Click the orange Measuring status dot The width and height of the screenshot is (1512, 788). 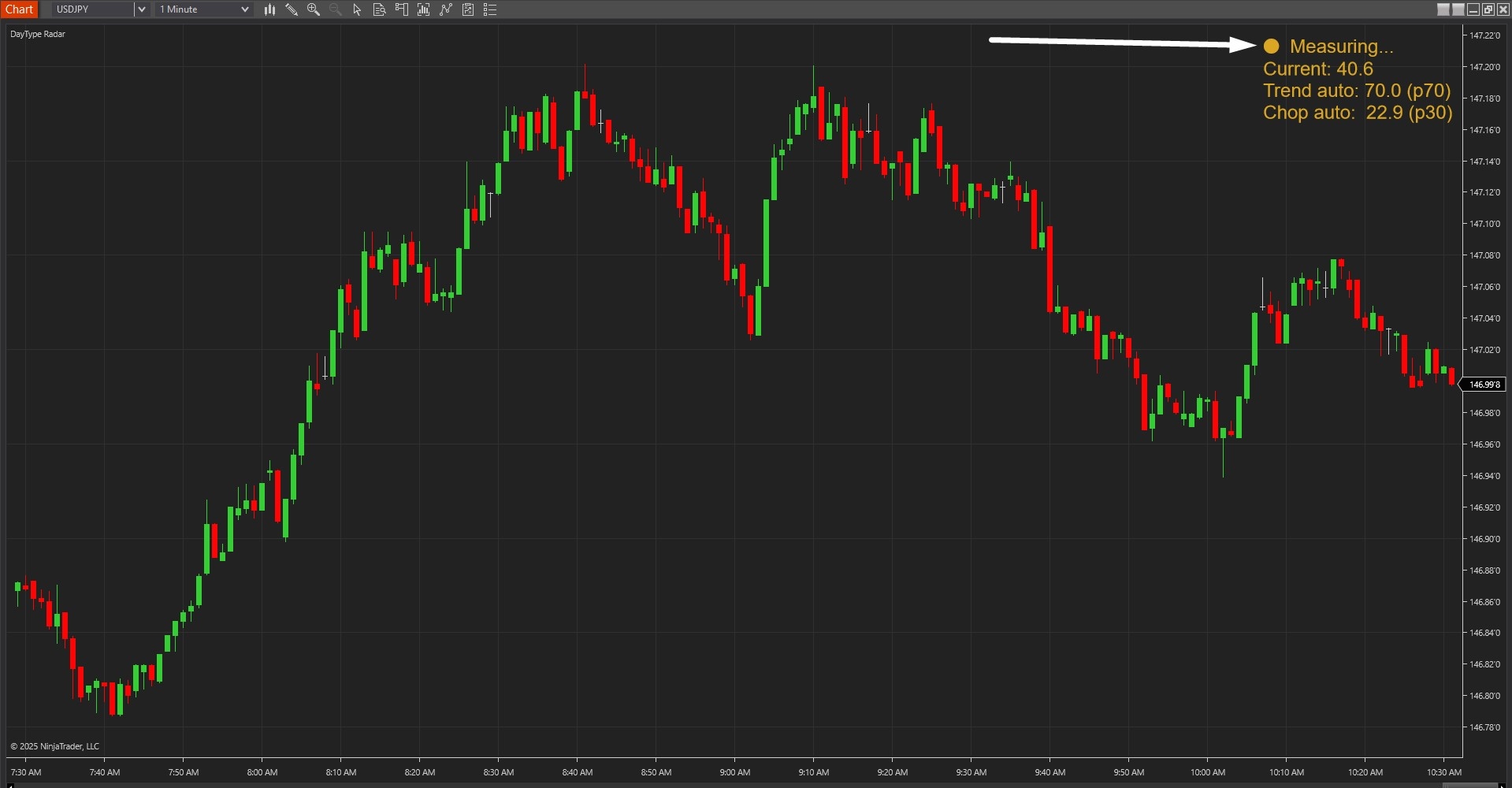point(1270,46)
